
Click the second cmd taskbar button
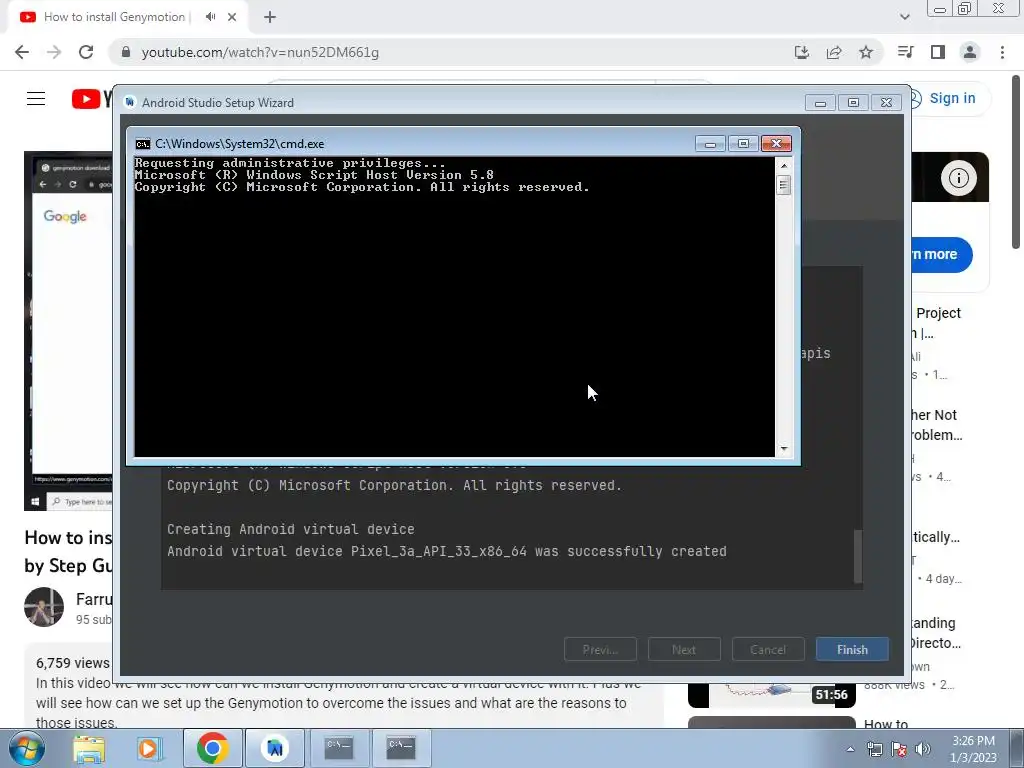[x=401, y=748]
